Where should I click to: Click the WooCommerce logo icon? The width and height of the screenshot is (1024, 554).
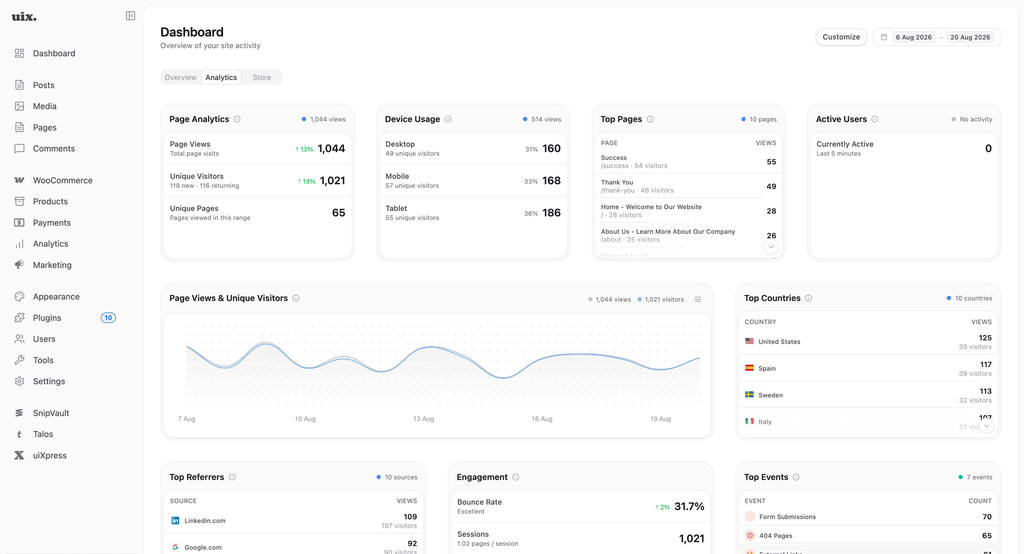(20, 180)
